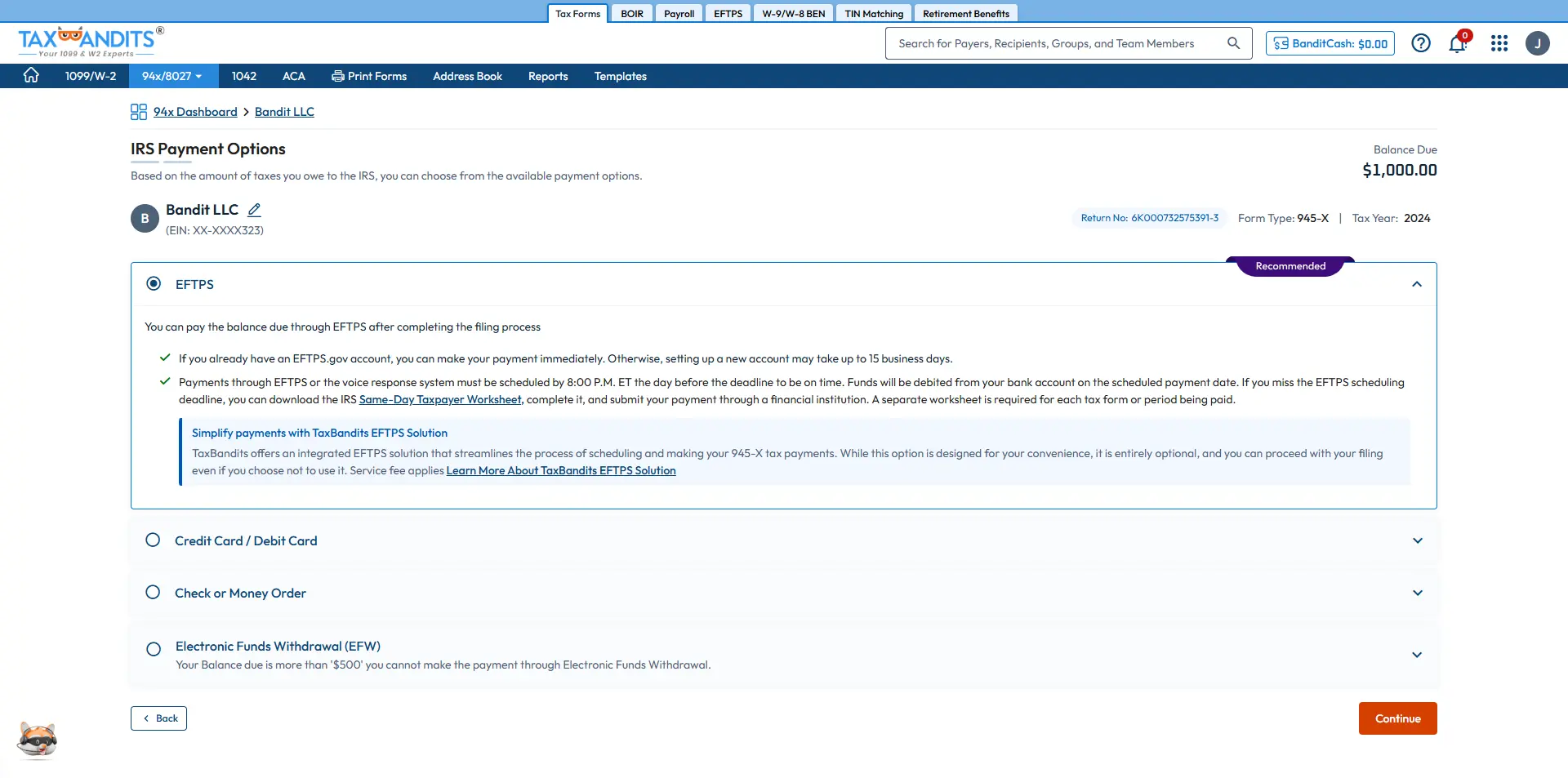Open the 1099/W-2 menu
1568x778 pixels.
click(91, 76)
